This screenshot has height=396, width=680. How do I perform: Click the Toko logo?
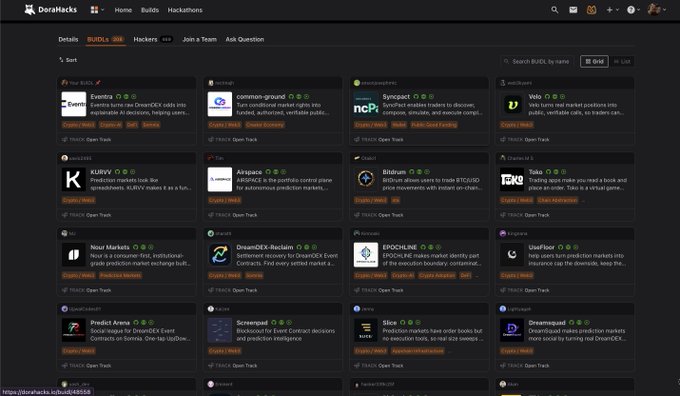pos(512,180)
